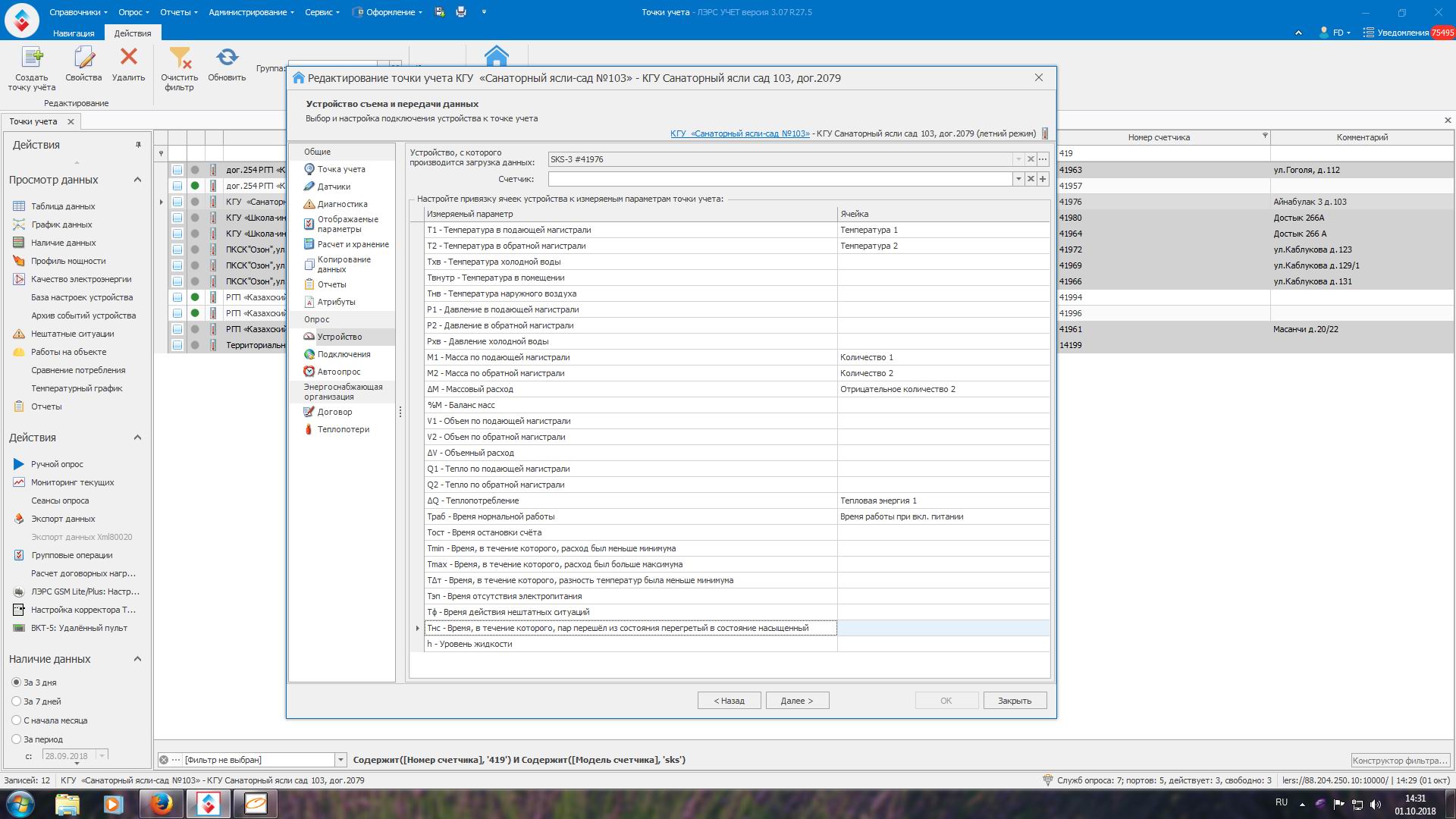Open Наличие данных view
Image resolution: width=1456 pixels, height=819 pixels.
[63, 243]
